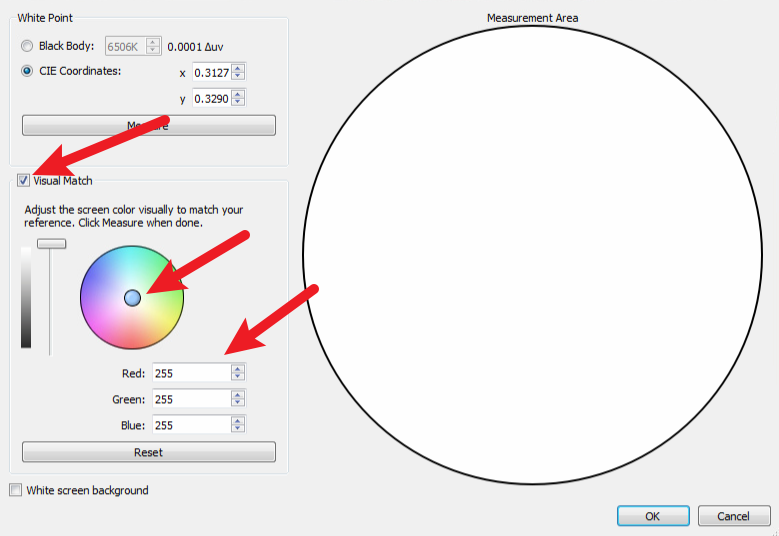Click the Cancel button

coord(734,516)
